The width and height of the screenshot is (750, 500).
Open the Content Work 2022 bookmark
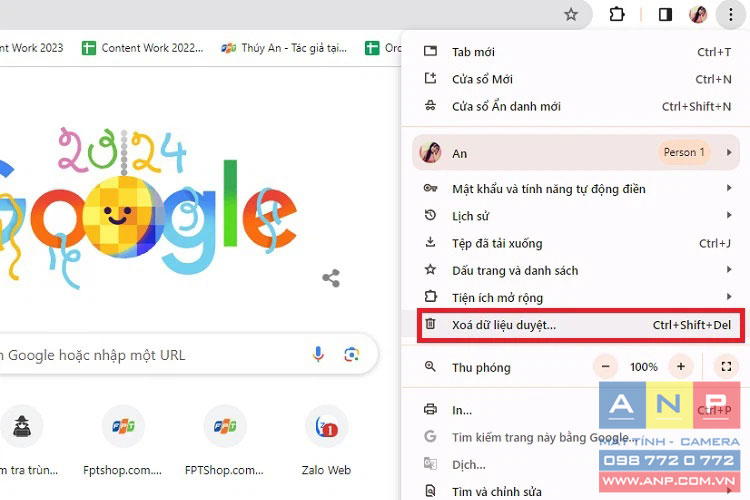click(143, 48)
